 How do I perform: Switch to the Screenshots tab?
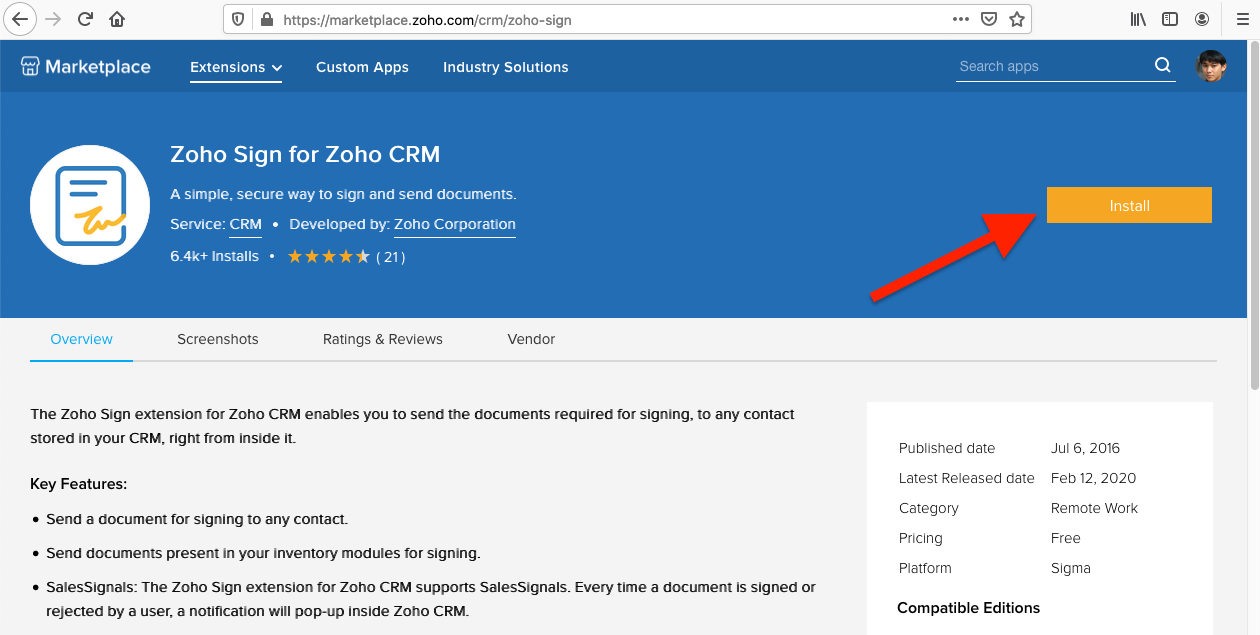point(218,339)
